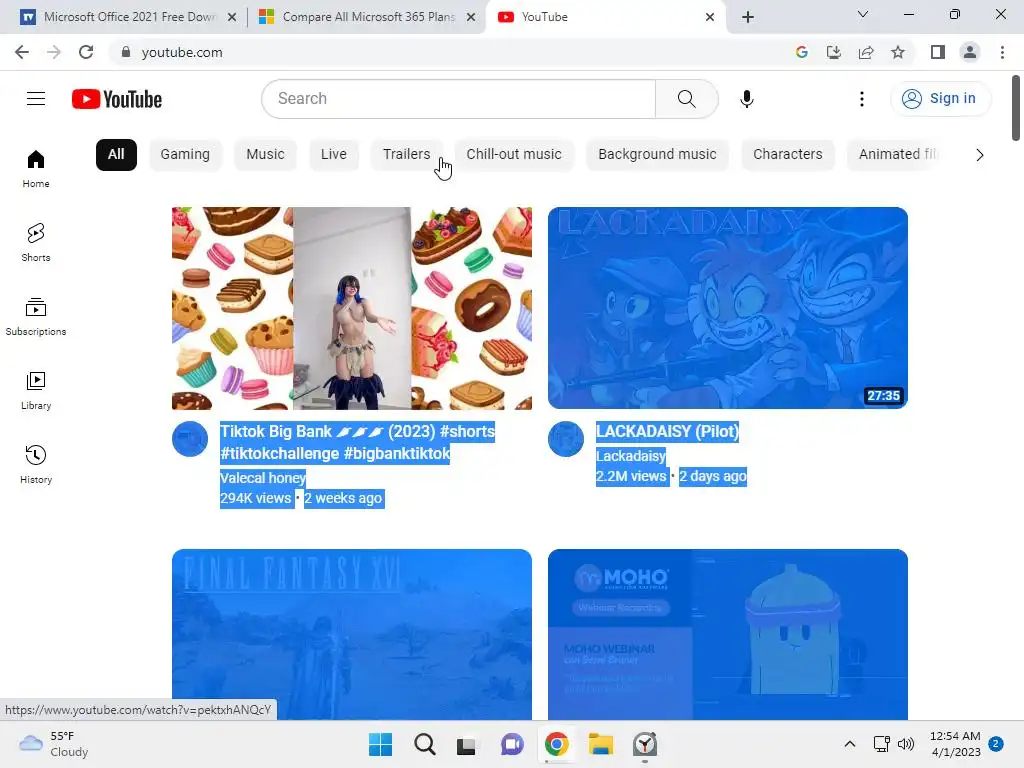Open Chrome three-dot menu
Image resolution: width=1024 pixels, height=768 pixels.
[1002, 52]
